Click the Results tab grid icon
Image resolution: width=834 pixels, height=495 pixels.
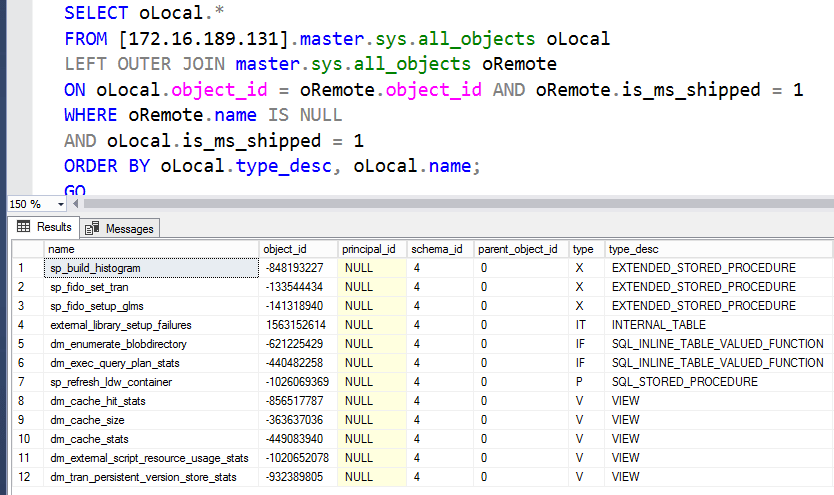tap(23, 226)
